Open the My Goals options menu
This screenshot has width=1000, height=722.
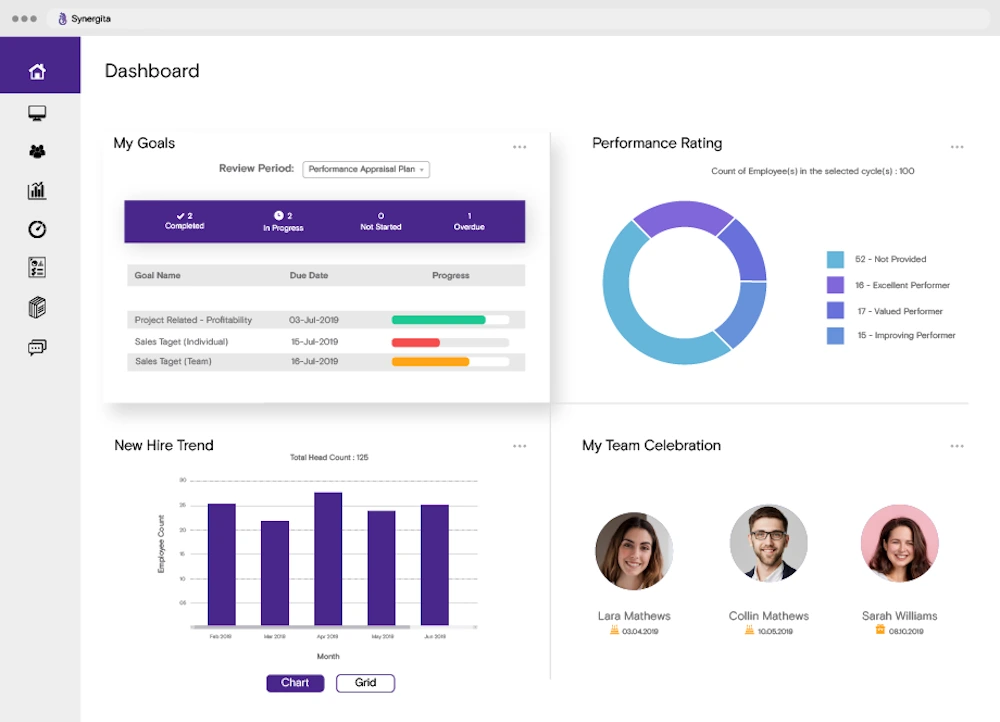click(x=519, y=146)
